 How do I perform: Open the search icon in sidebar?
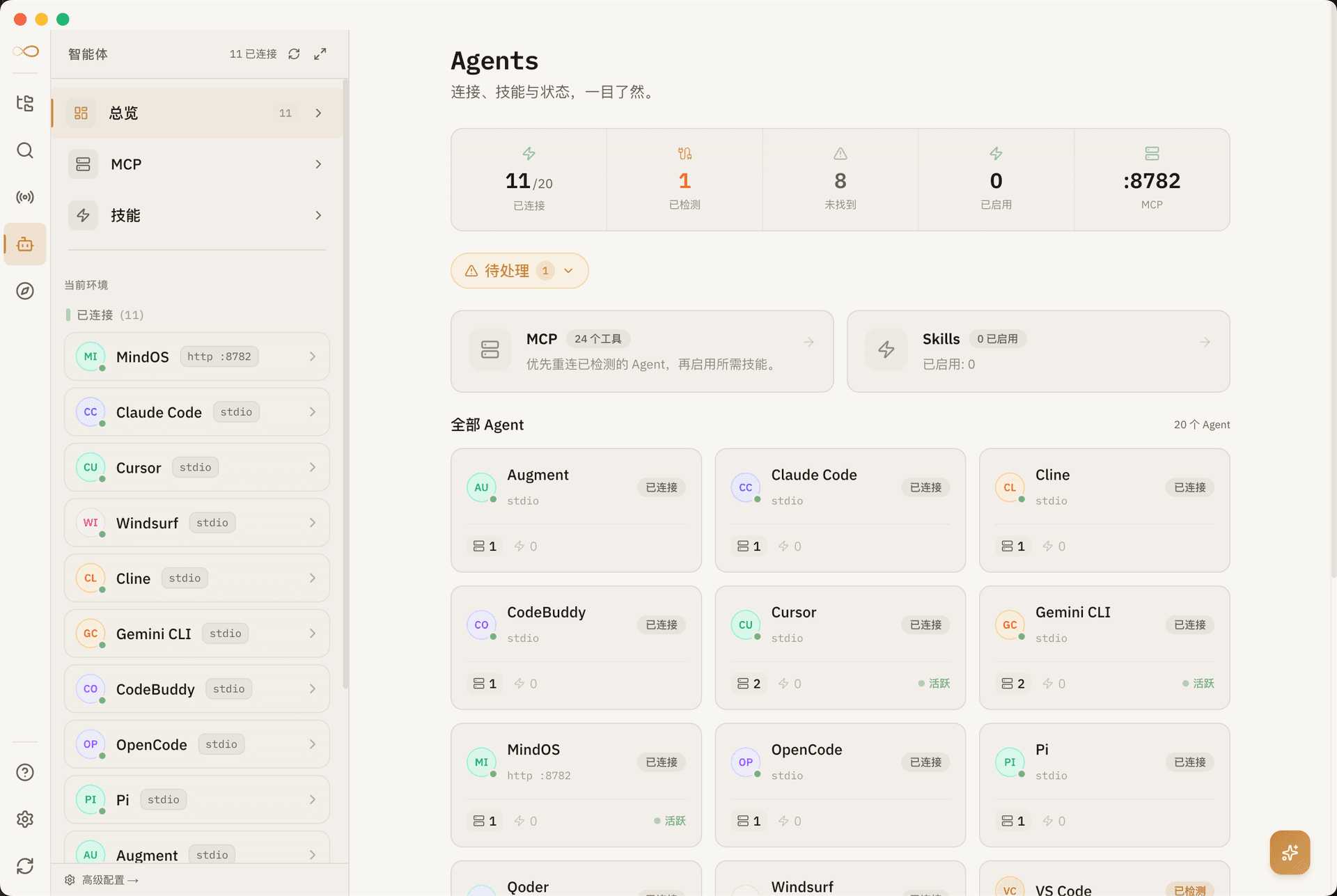click(x=25, y=150)
